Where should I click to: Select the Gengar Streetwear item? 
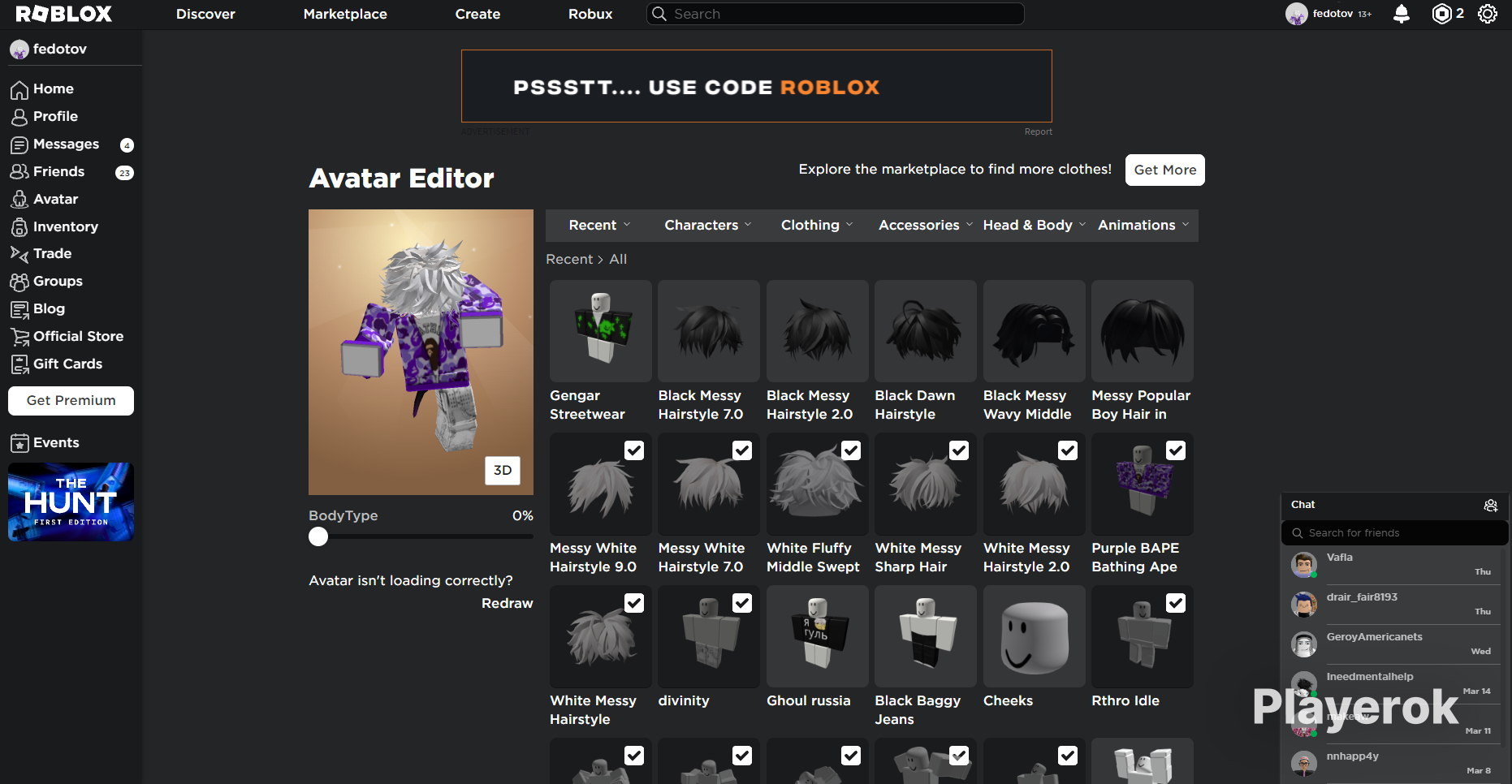pyautogui.click(x=601, y=331)
